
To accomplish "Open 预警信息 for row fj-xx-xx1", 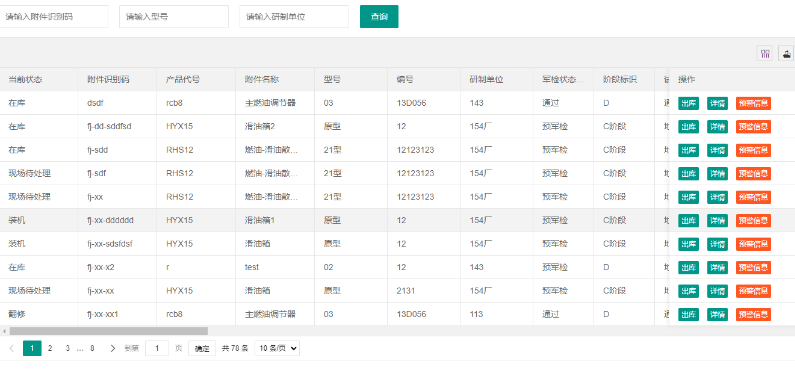I will click(753, 314).
